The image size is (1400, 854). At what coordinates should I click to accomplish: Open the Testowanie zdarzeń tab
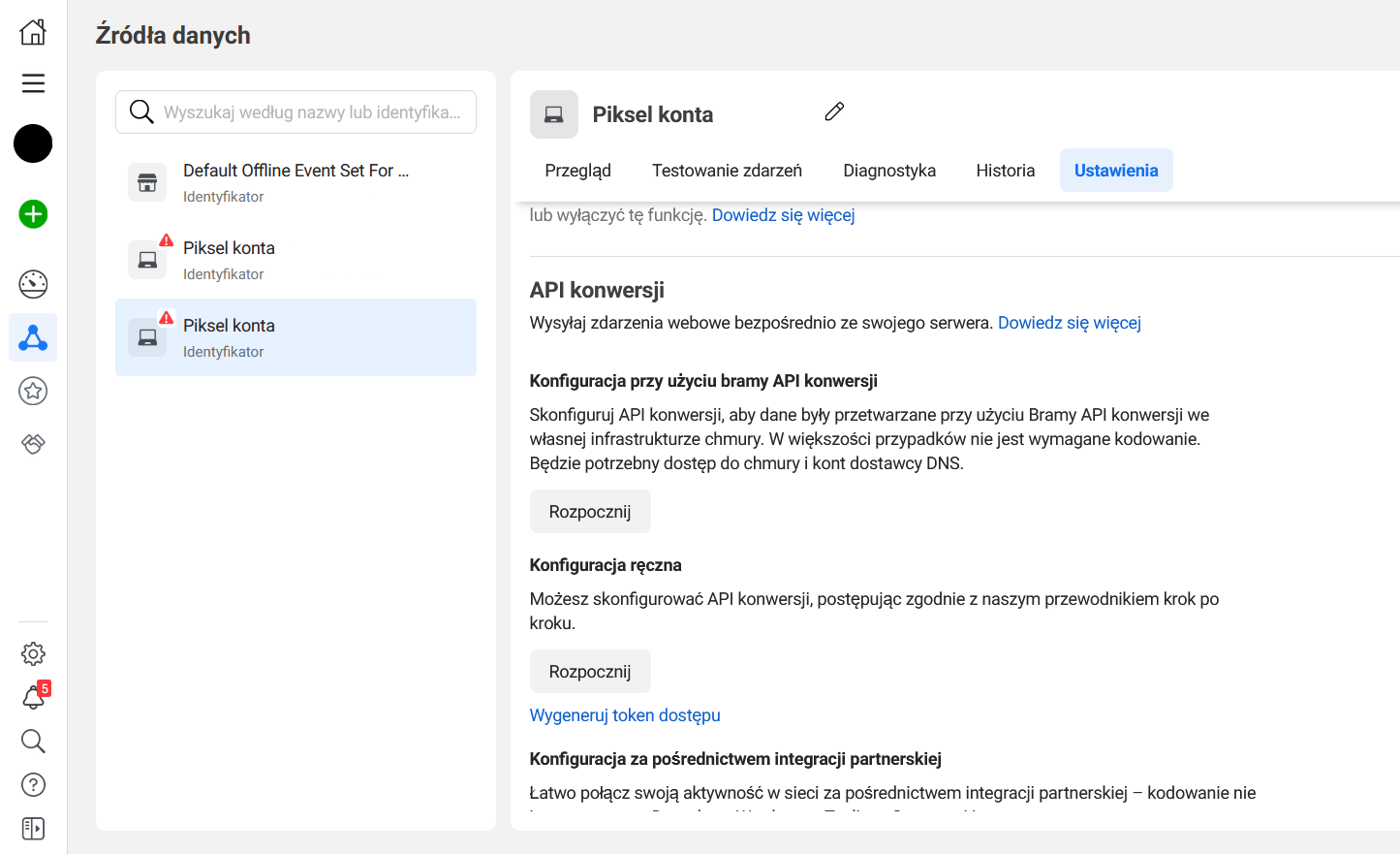727,171
